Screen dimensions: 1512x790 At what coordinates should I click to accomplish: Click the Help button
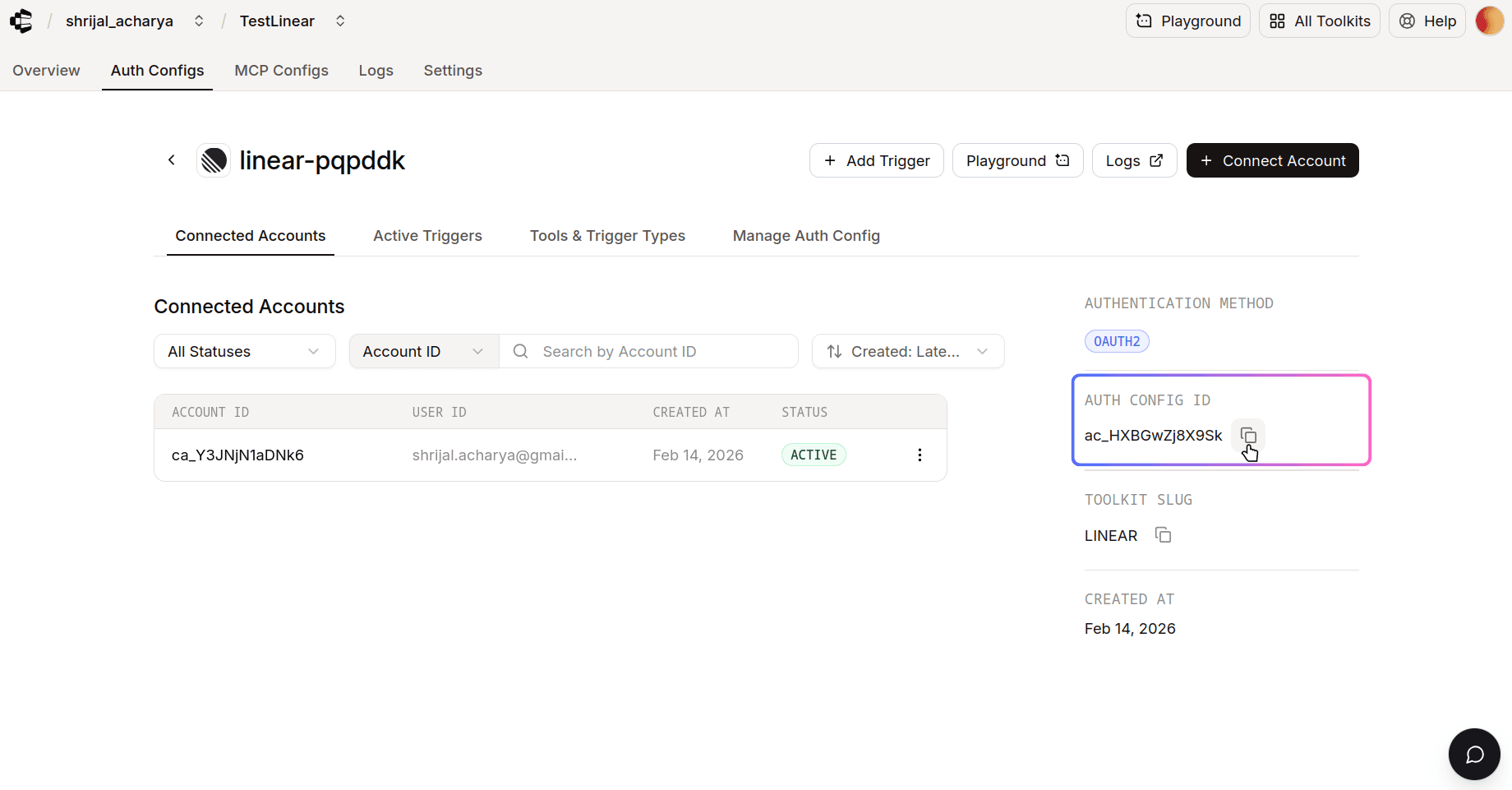pyautogui.click(x=1427, y=21)
